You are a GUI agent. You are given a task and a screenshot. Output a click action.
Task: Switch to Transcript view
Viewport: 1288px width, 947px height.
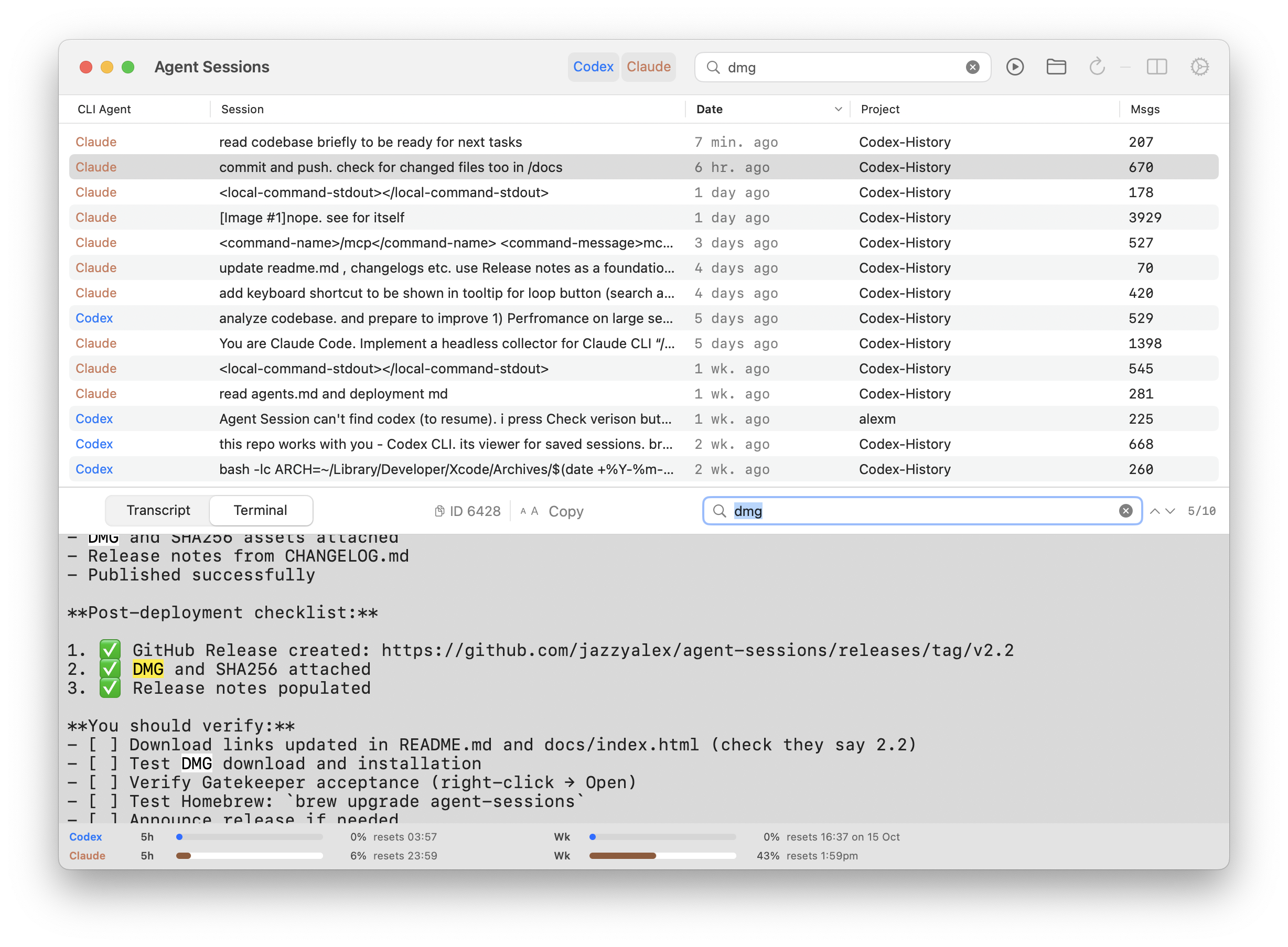(x=158, y=510)
